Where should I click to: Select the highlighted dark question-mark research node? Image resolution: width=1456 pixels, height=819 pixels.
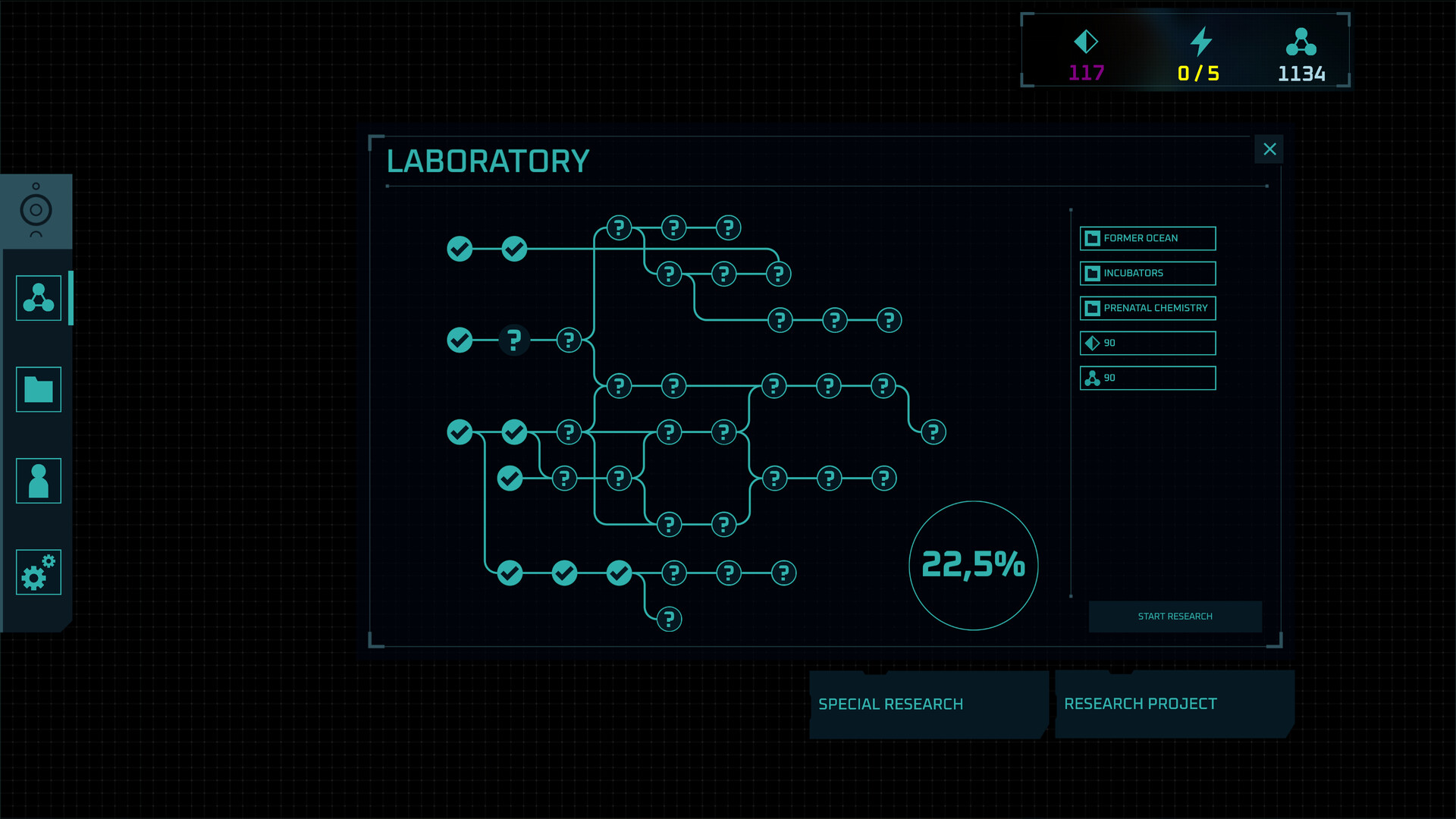point(515,340)
